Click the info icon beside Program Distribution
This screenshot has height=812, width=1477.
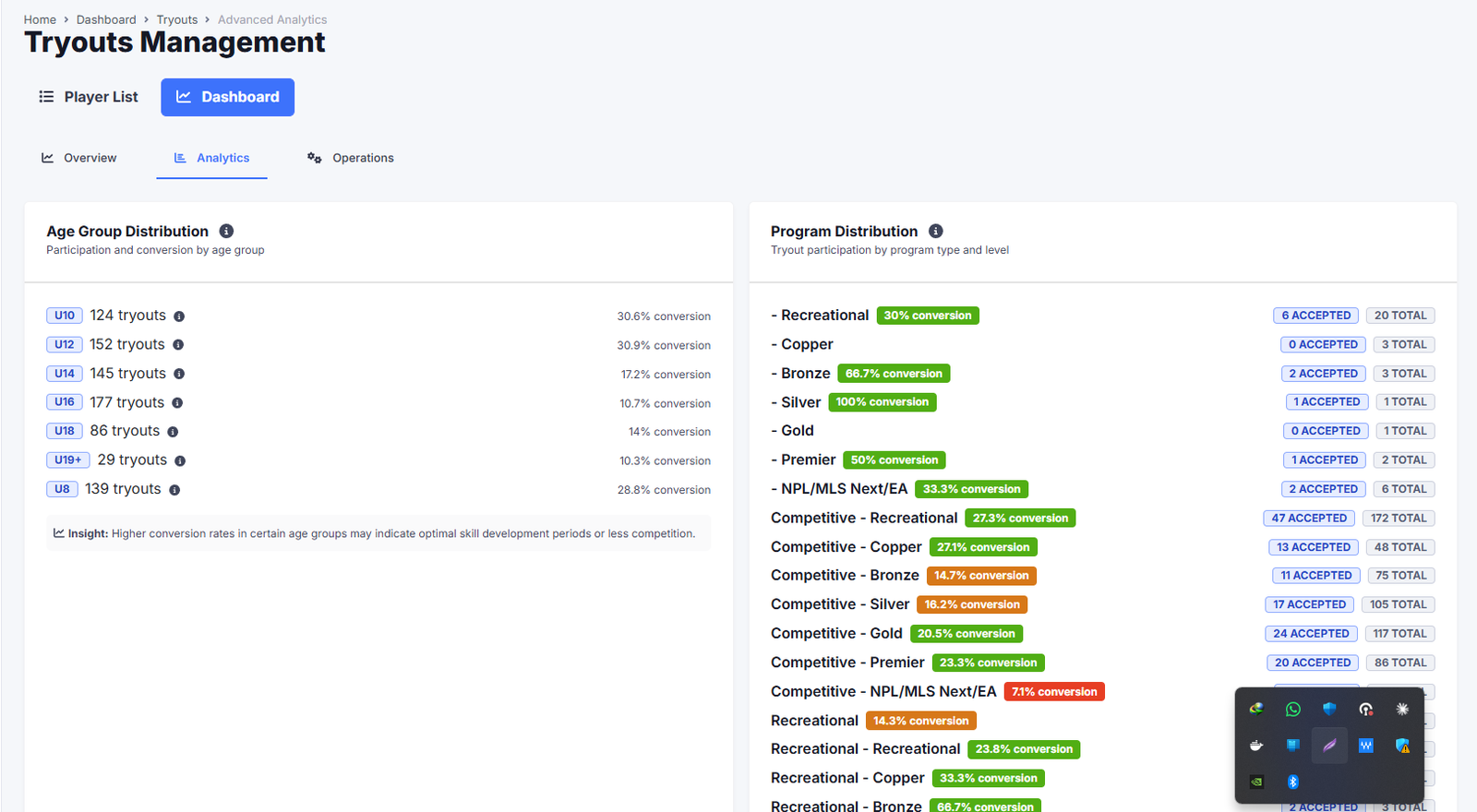935,231
